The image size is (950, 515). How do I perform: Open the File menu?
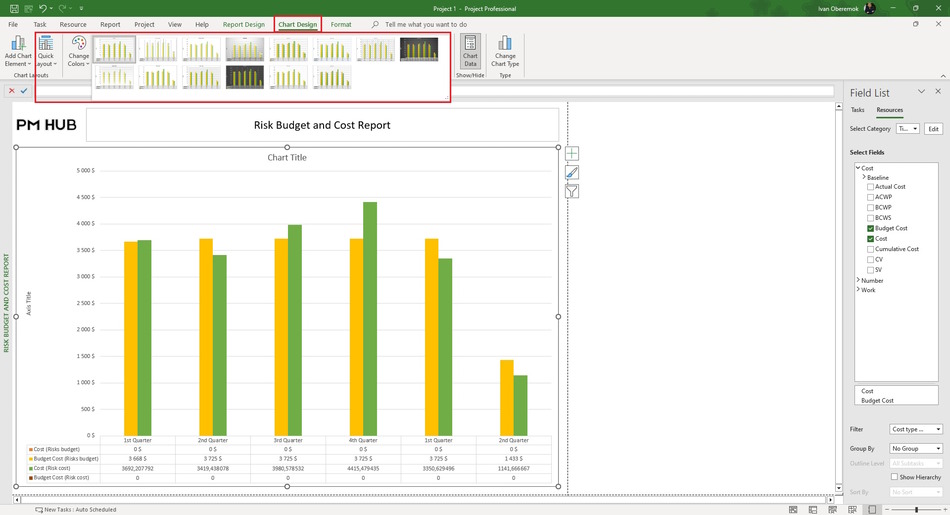pyautogui.click(x=13, y=24)
